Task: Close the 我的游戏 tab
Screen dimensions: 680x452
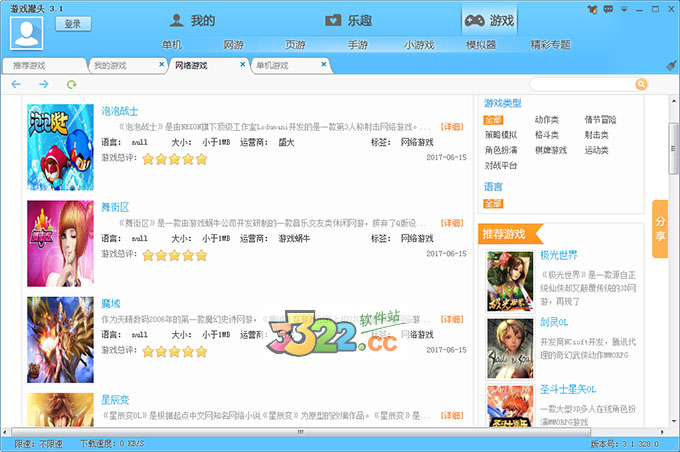Action: [161, 64]
